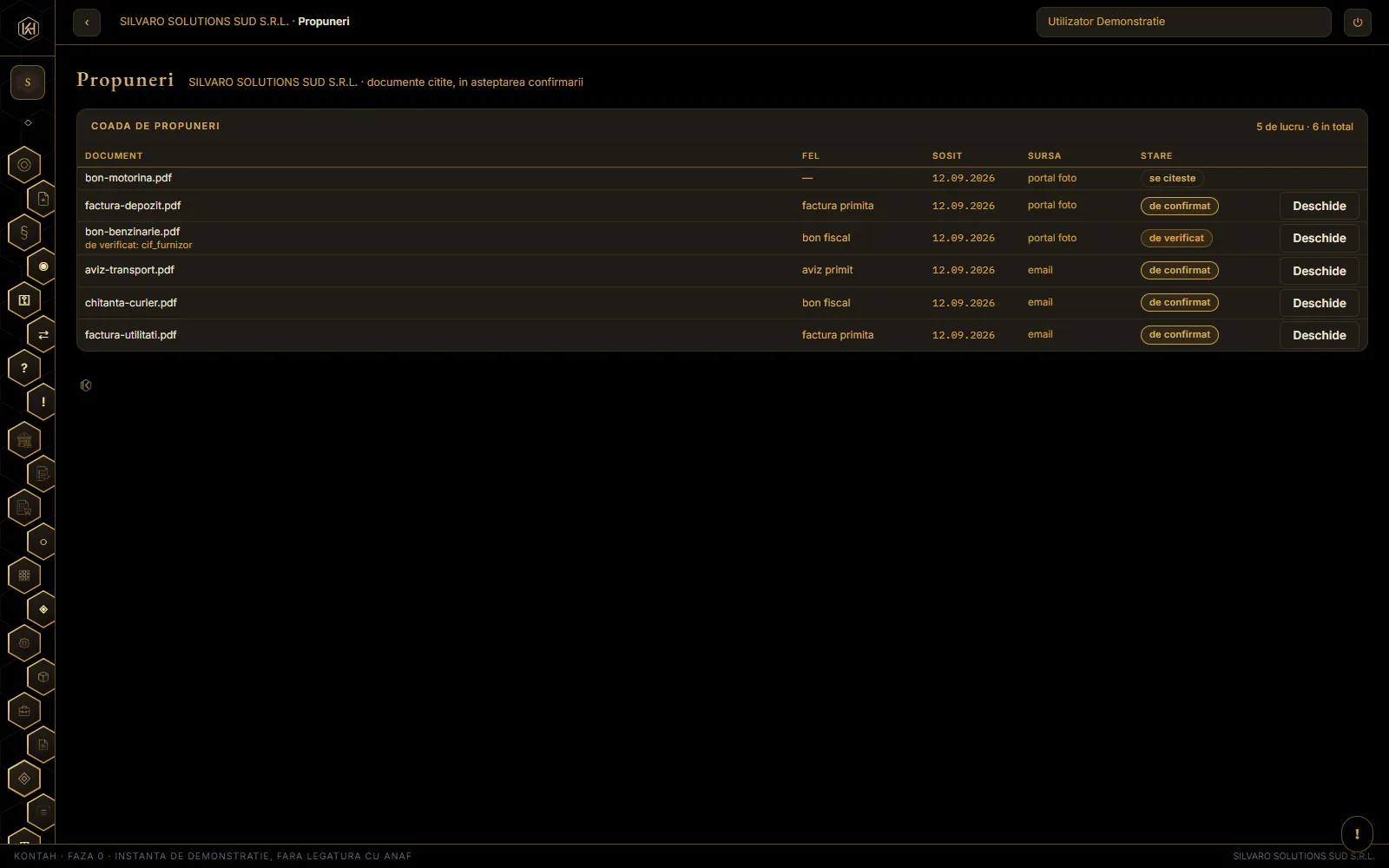This screenshot has width=1389, height=868.
Task: Open the filled diamond hexagon in sidebar
Action: (43, 609)
